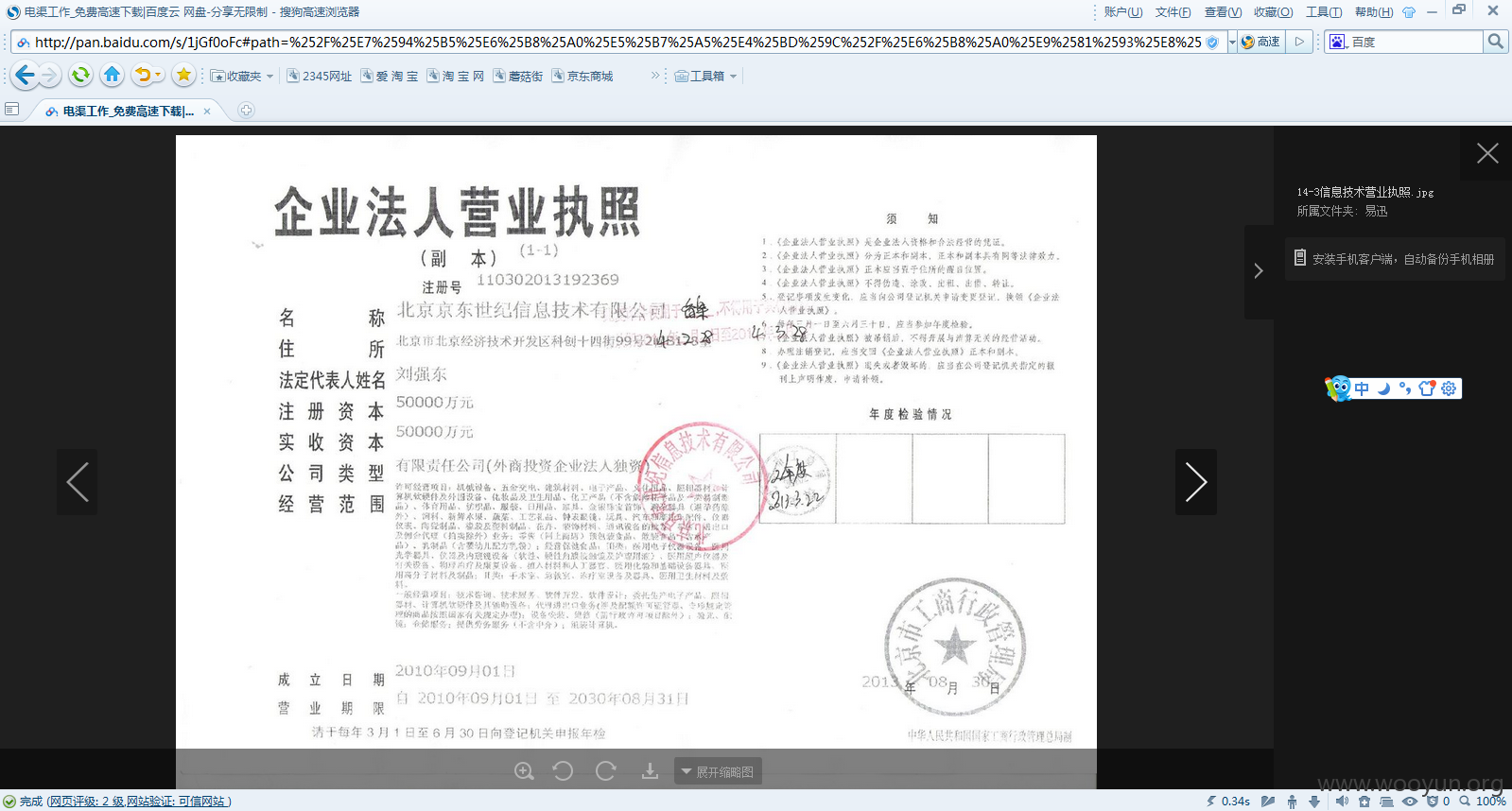Open the 淘宝网 bookmark
Viewport: 1512px width, 811px height.
pos(455,76)
